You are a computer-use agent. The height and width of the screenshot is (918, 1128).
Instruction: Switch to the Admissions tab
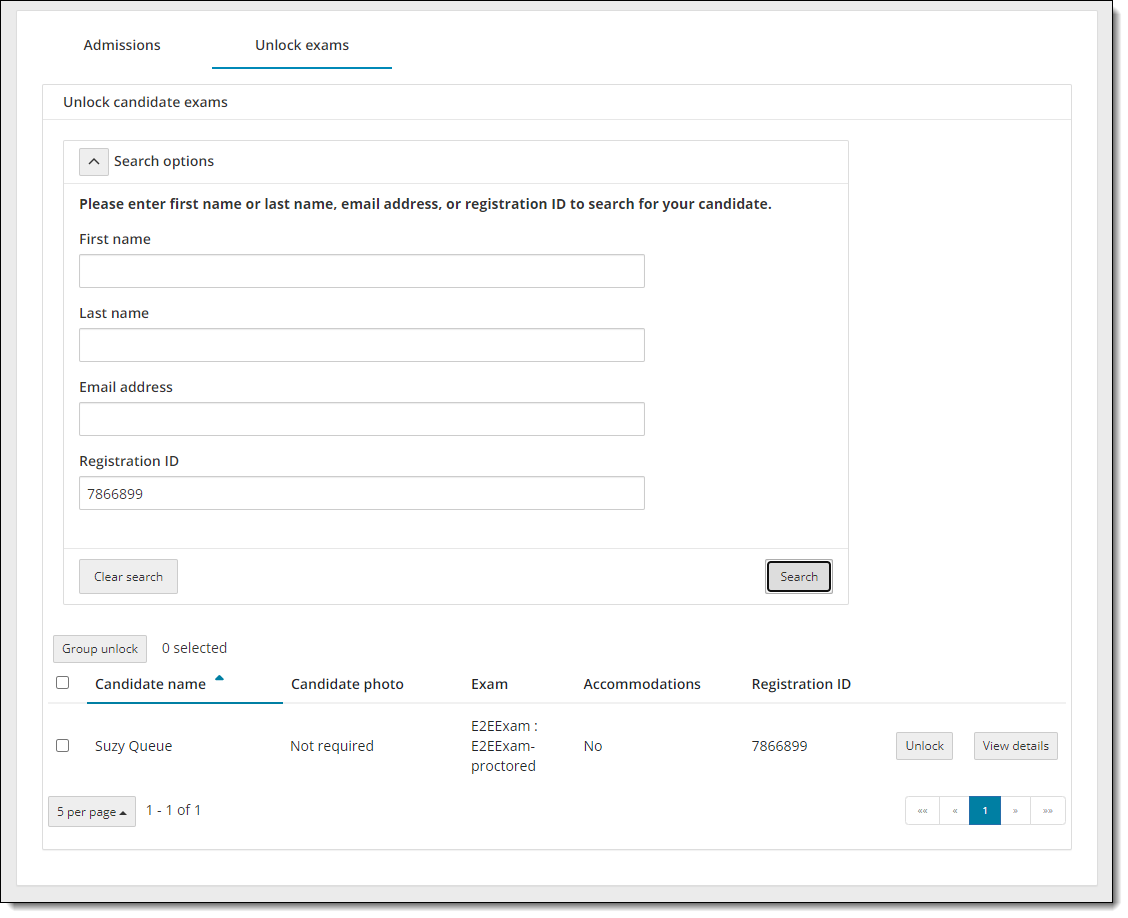point(122,45)
